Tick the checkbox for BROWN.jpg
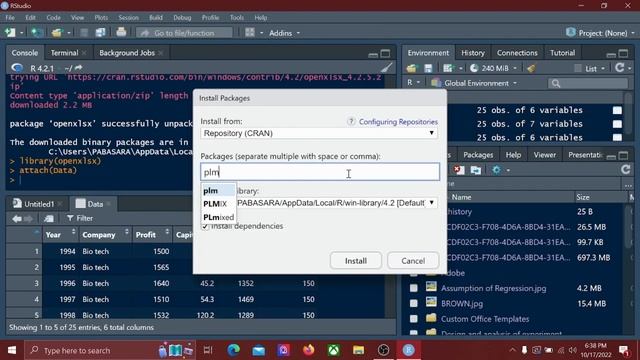640x360 pixels. (x=413, y=303)
